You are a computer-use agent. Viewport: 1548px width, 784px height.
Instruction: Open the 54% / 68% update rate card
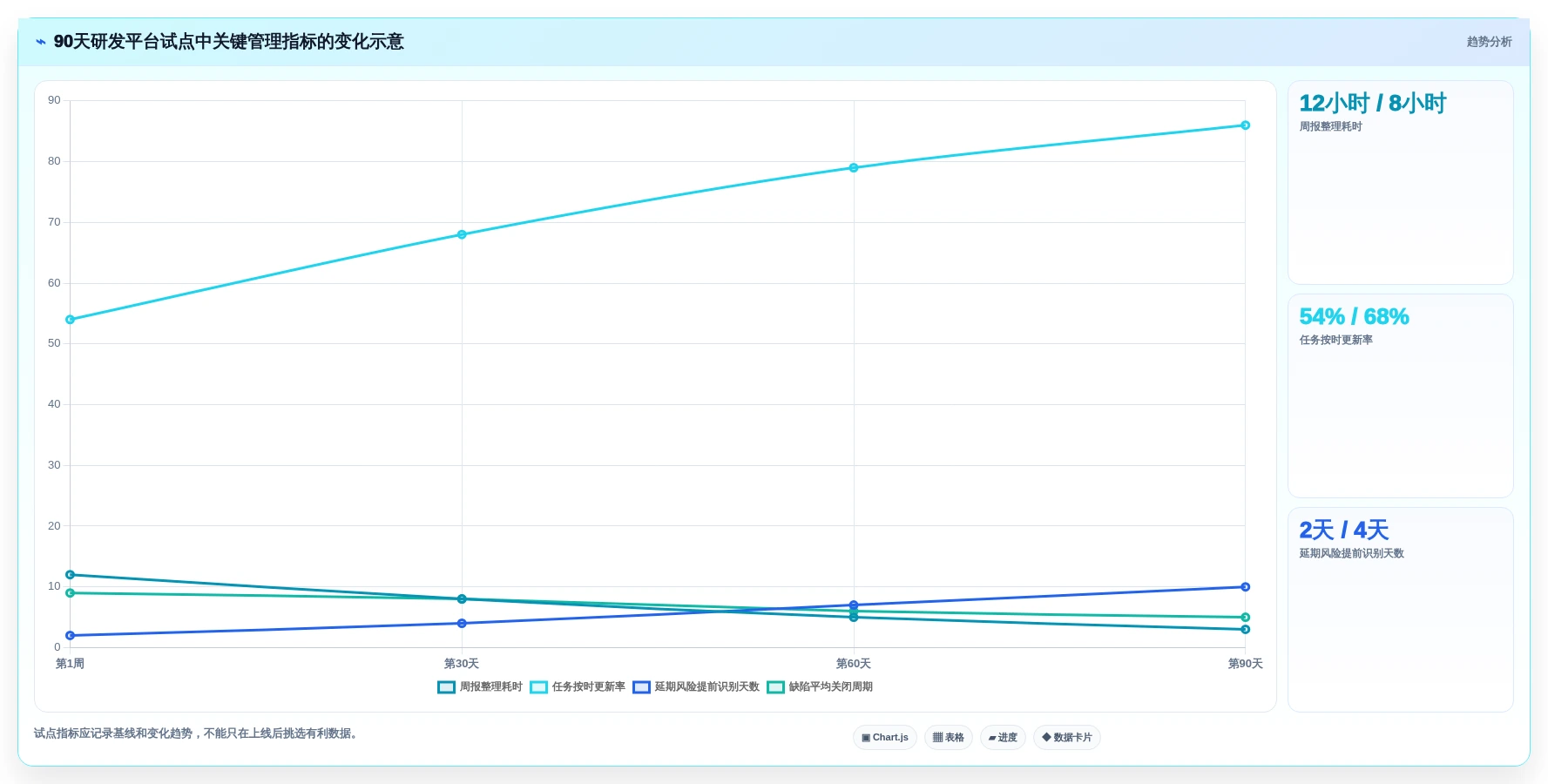(x=1401, y=396)
